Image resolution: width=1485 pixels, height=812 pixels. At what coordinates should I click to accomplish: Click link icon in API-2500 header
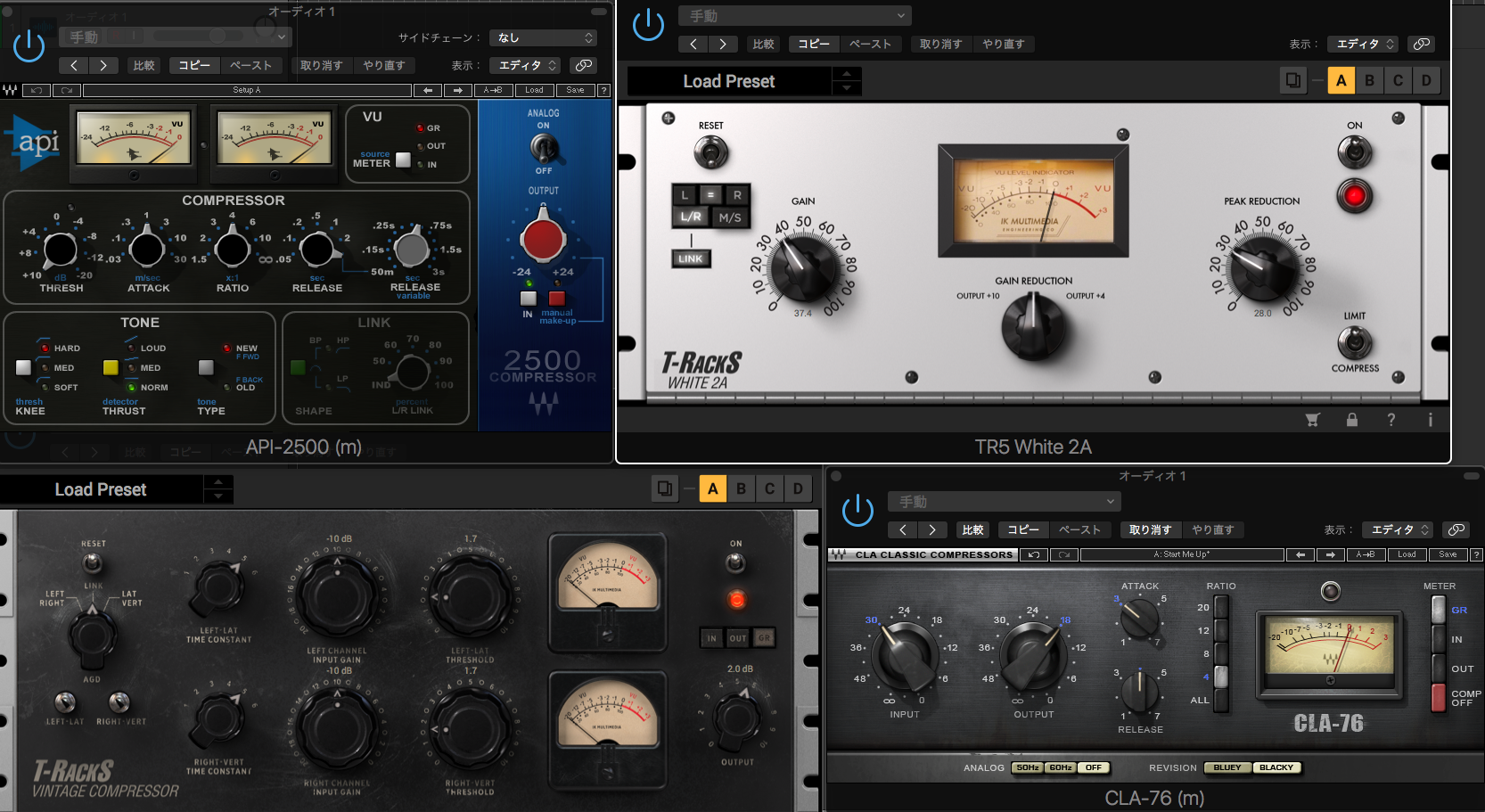point(583,65)
